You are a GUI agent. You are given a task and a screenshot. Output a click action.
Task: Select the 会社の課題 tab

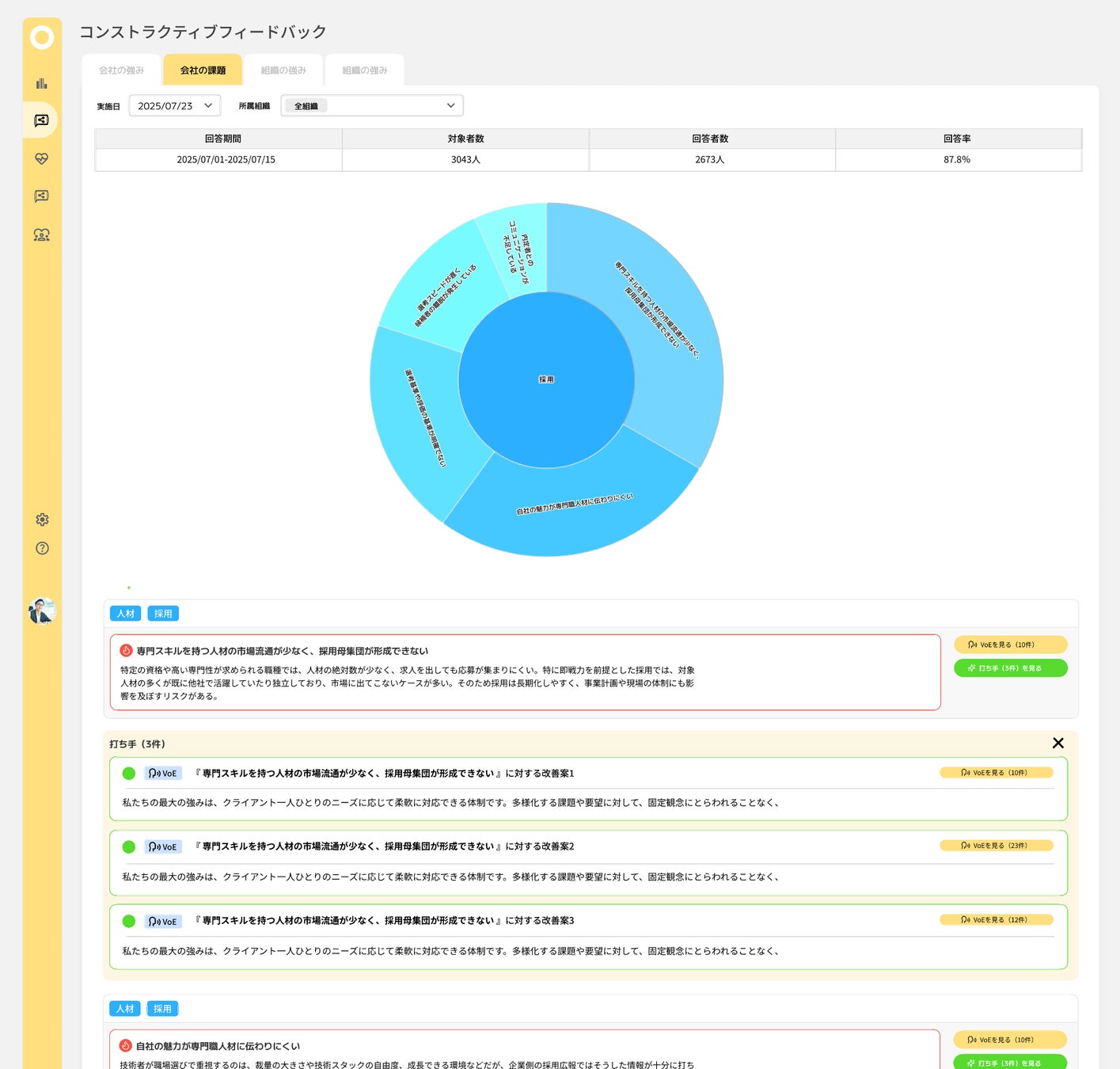[203, 70]
